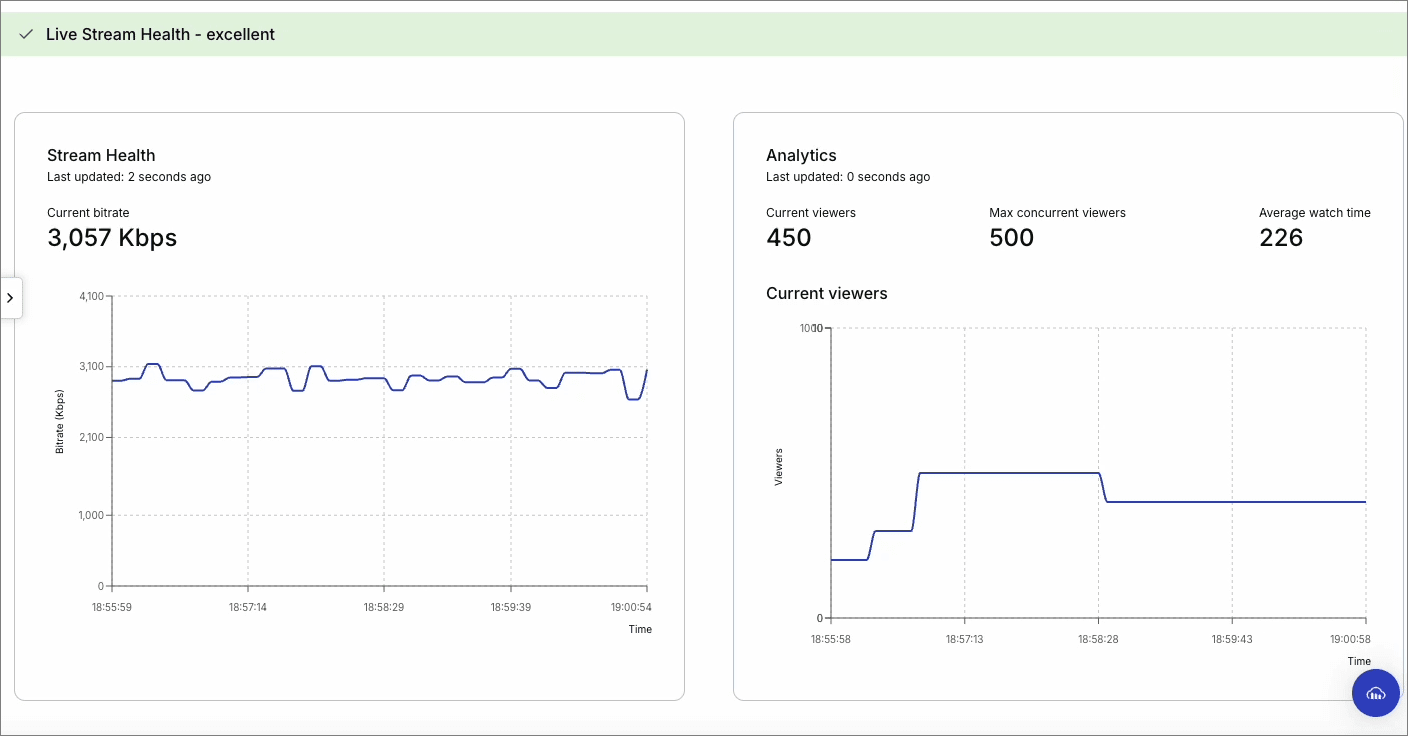The image size is (1408, 736).
Task: Click the Current viewers 450 statistic
Action: pos(788,238)
